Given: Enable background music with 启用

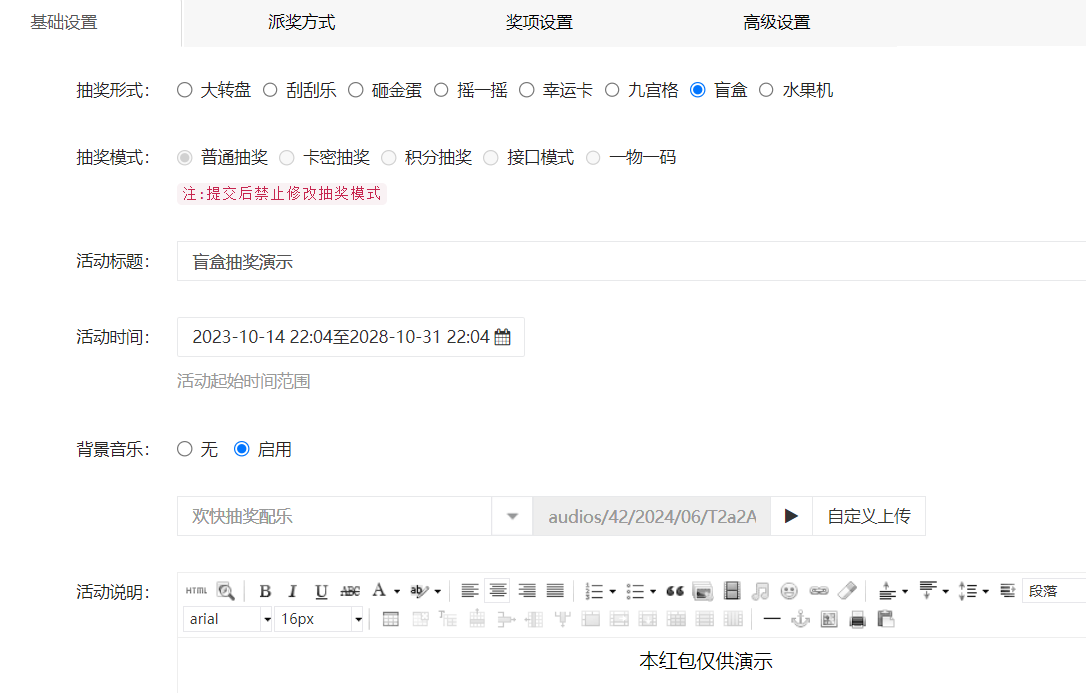Looking at the screenshot, I should tap(241, 449).
